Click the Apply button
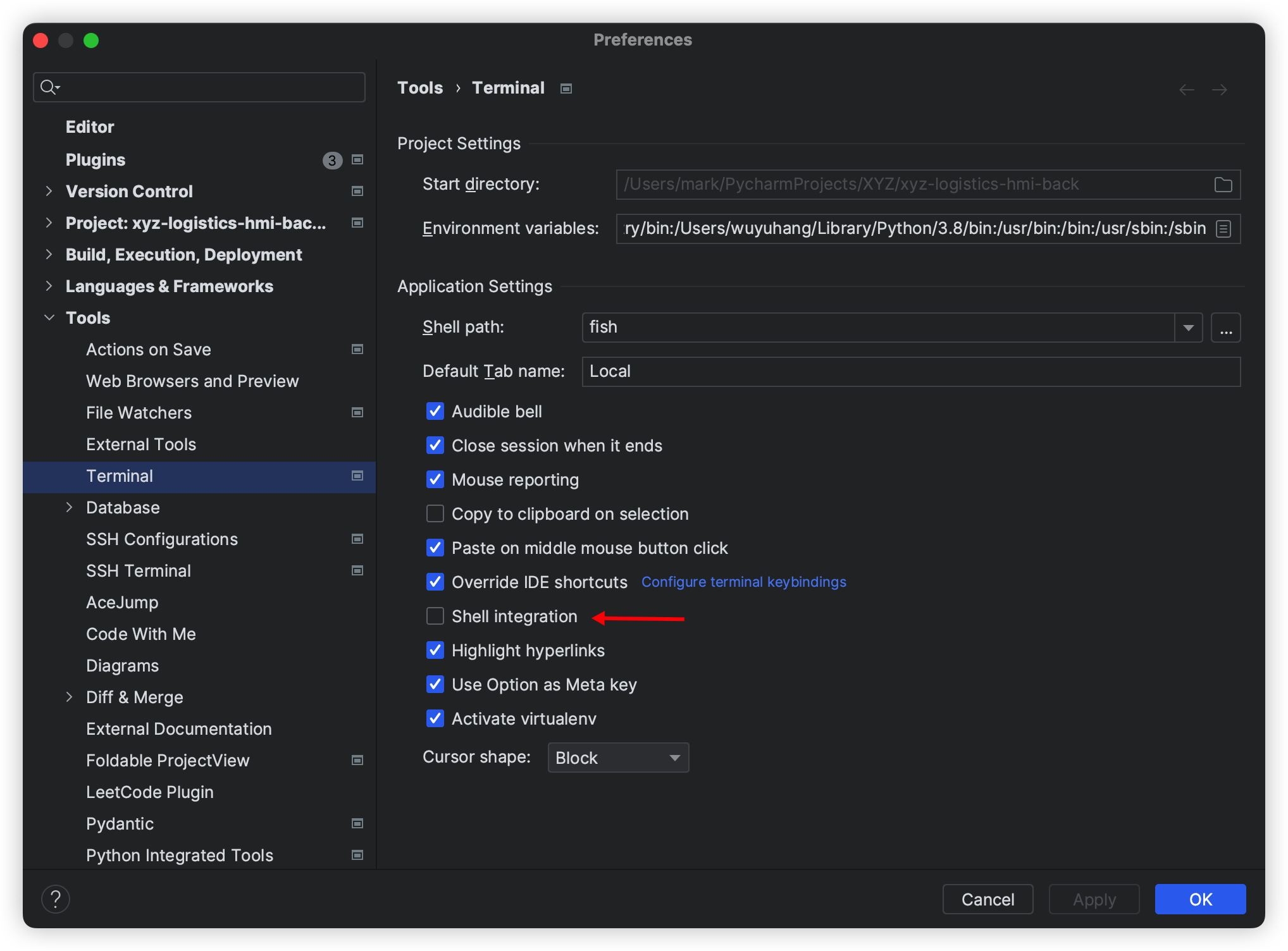 pyautogui.click(x=1093, y=899)
